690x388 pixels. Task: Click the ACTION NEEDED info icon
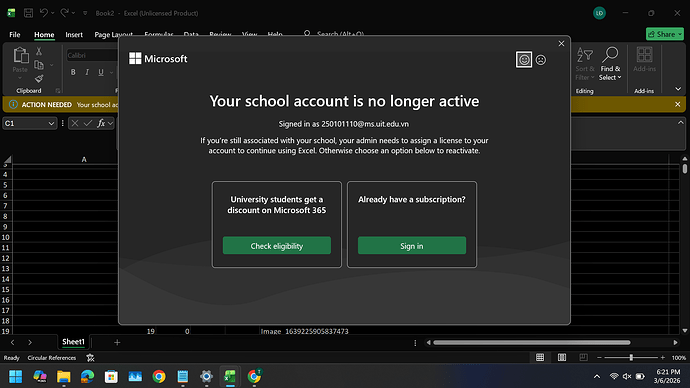tap(13, 104)
